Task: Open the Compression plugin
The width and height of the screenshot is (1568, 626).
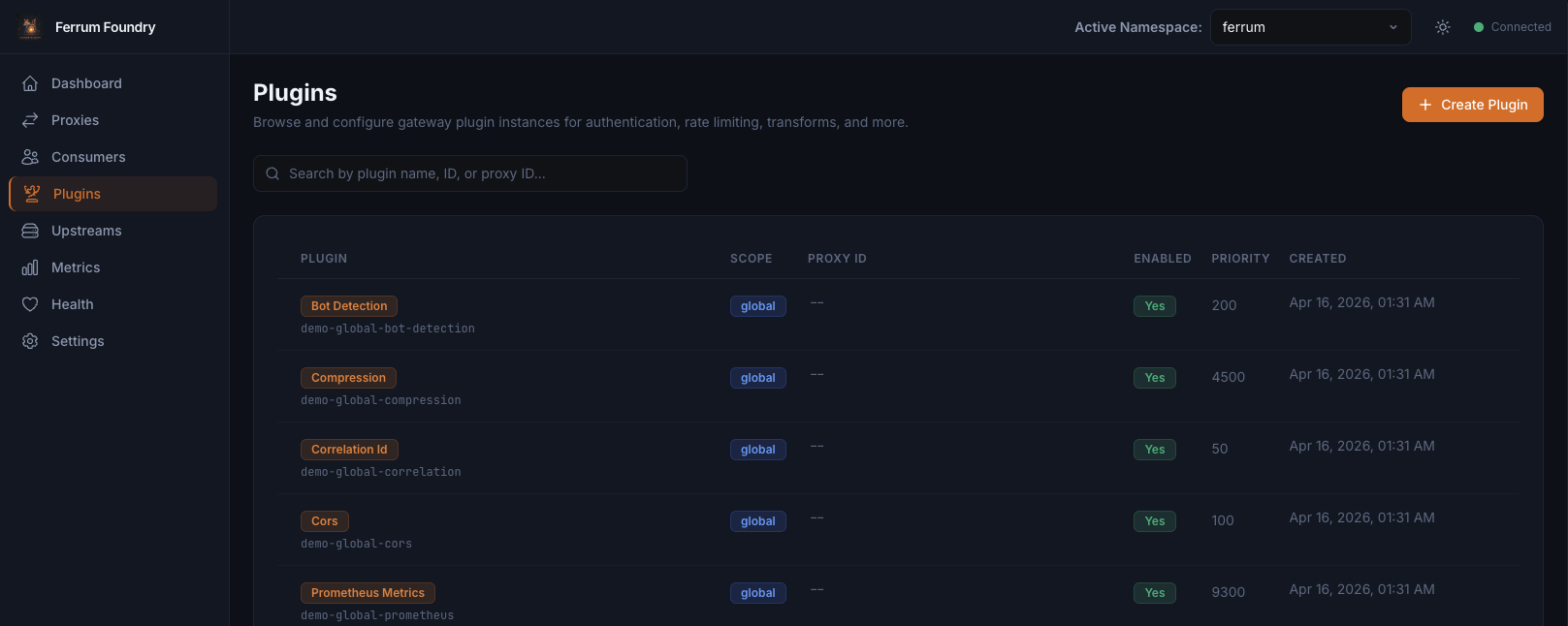Action: pos(348,378)
